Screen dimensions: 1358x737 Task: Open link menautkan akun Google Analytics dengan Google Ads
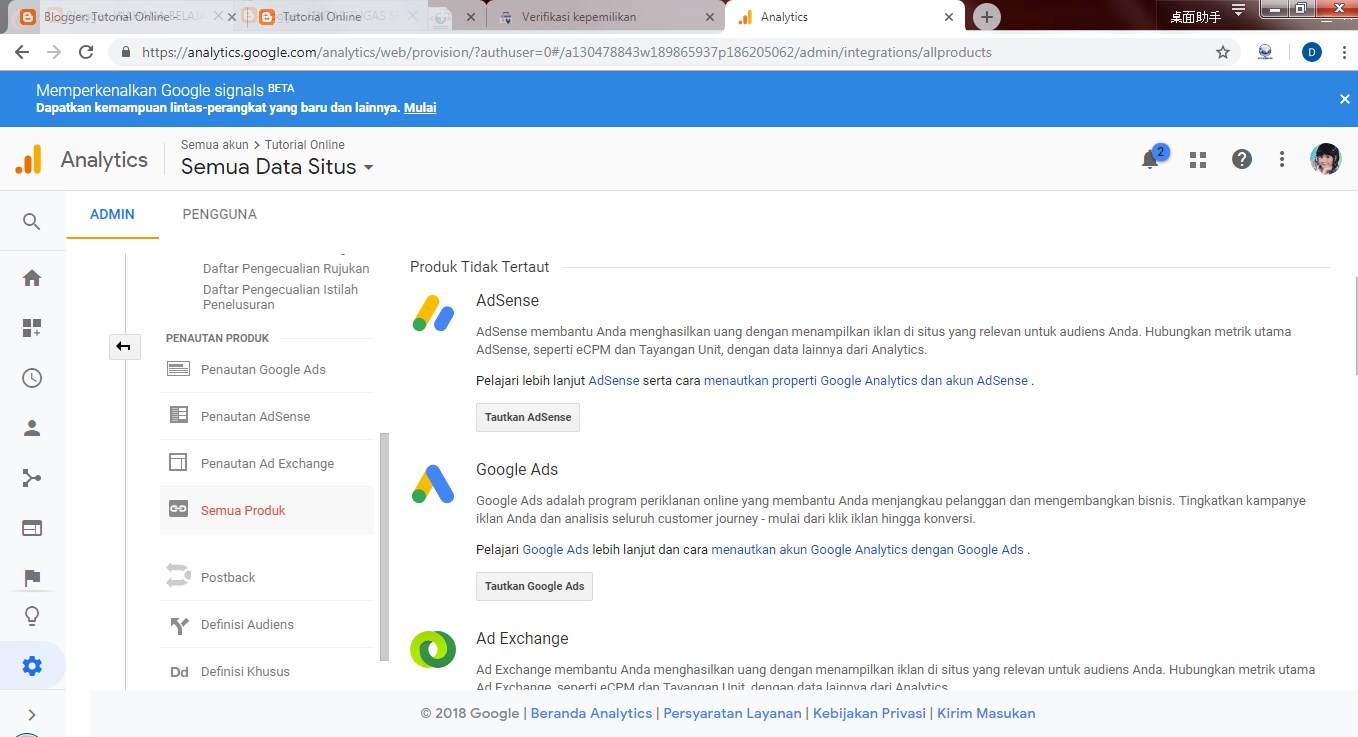(868, 549)
